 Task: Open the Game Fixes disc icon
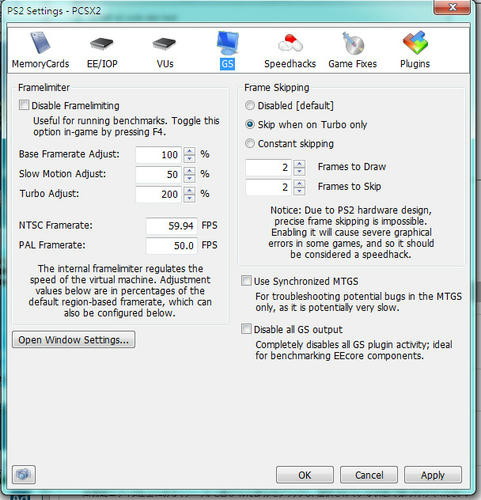tap(353, 43)
